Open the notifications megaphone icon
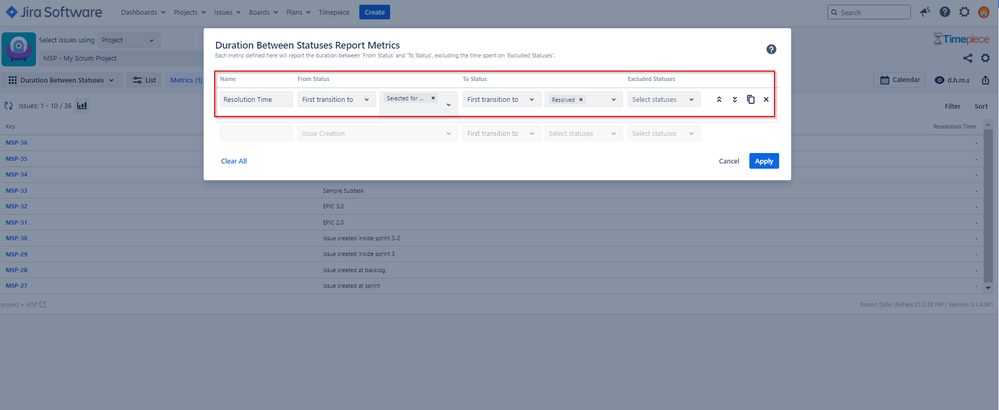The image size is (999, 410). pos(925,12)
